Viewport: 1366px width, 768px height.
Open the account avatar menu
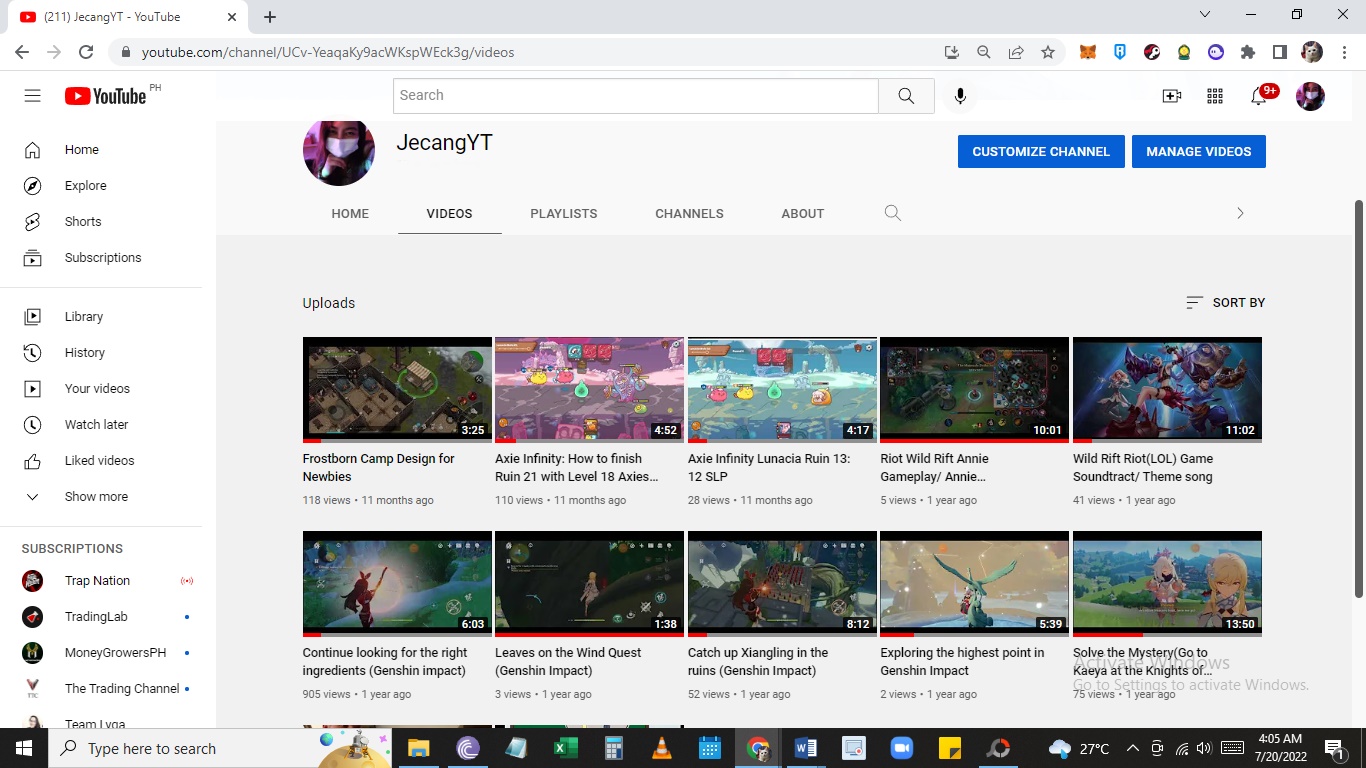[1310, 96]
